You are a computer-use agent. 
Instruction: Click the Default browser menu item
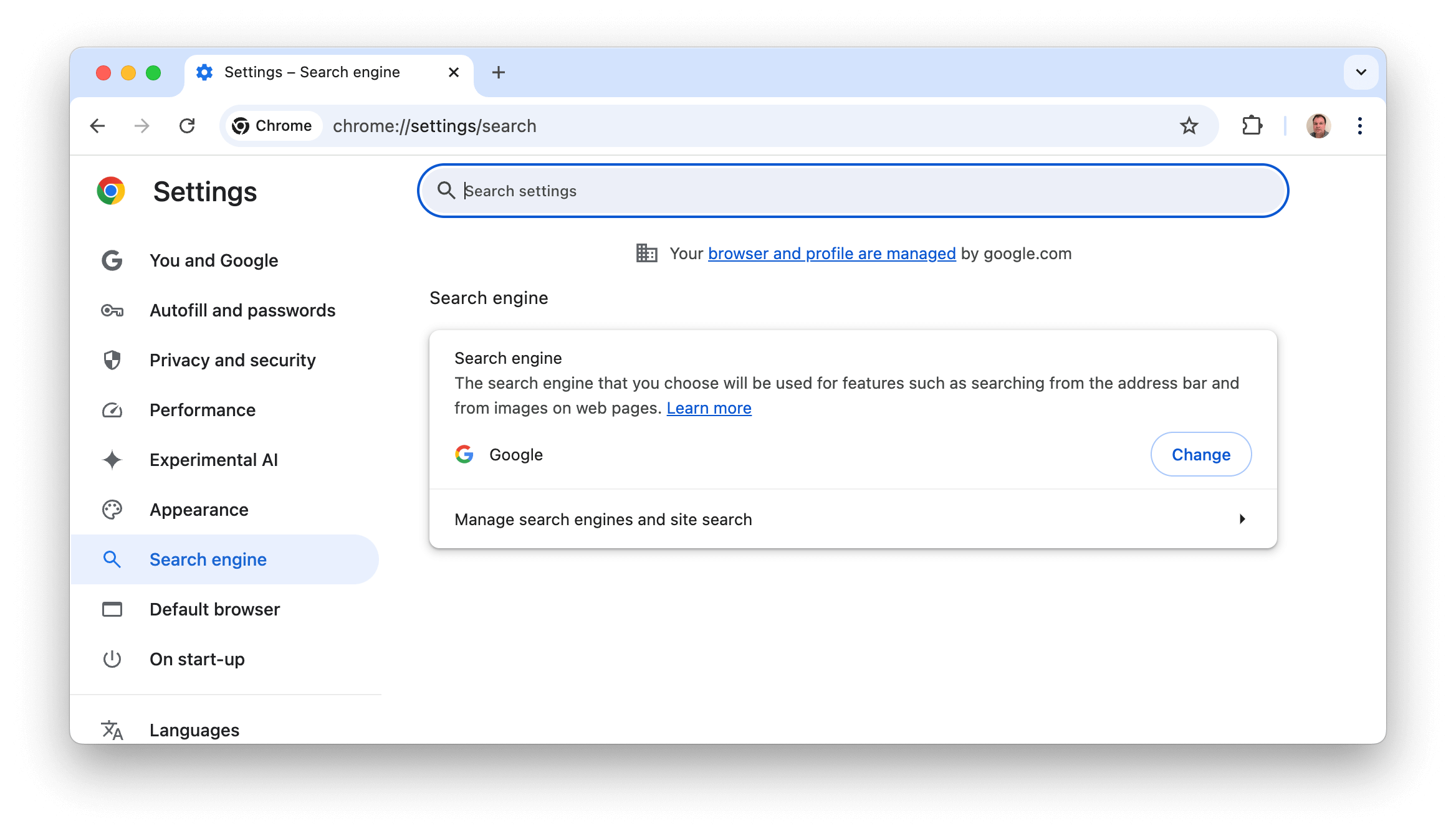[x=214, y=609]
